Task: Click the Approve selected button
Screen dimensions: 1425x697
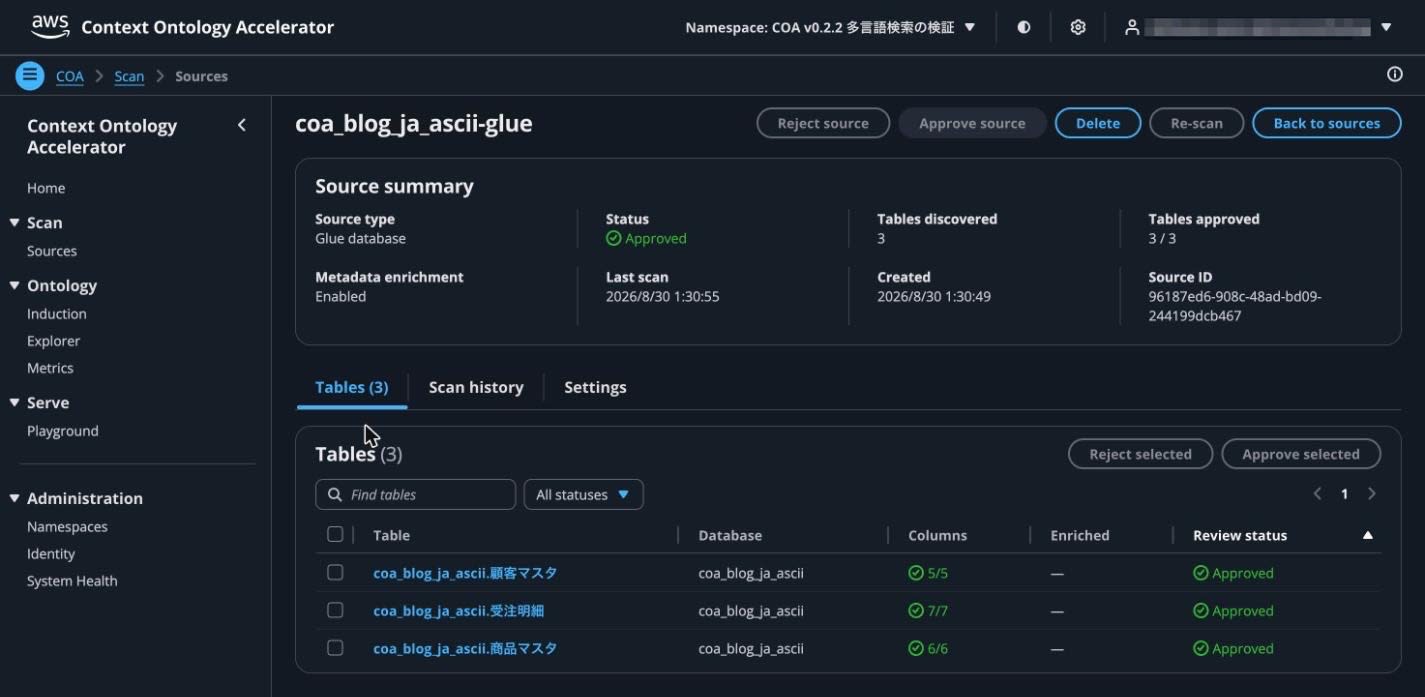Action: (x=1301, y=454)
